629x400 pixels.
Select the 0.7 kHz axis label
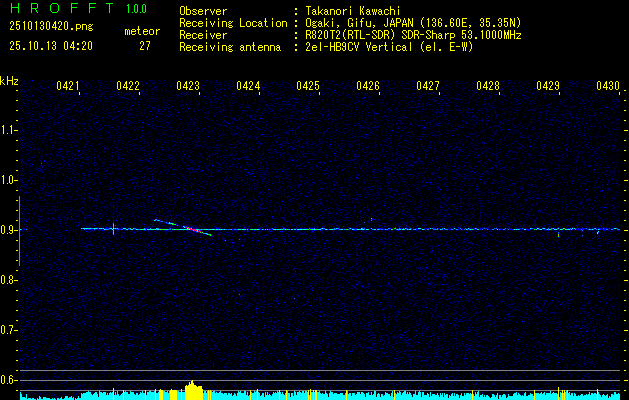tap(9, 329)
